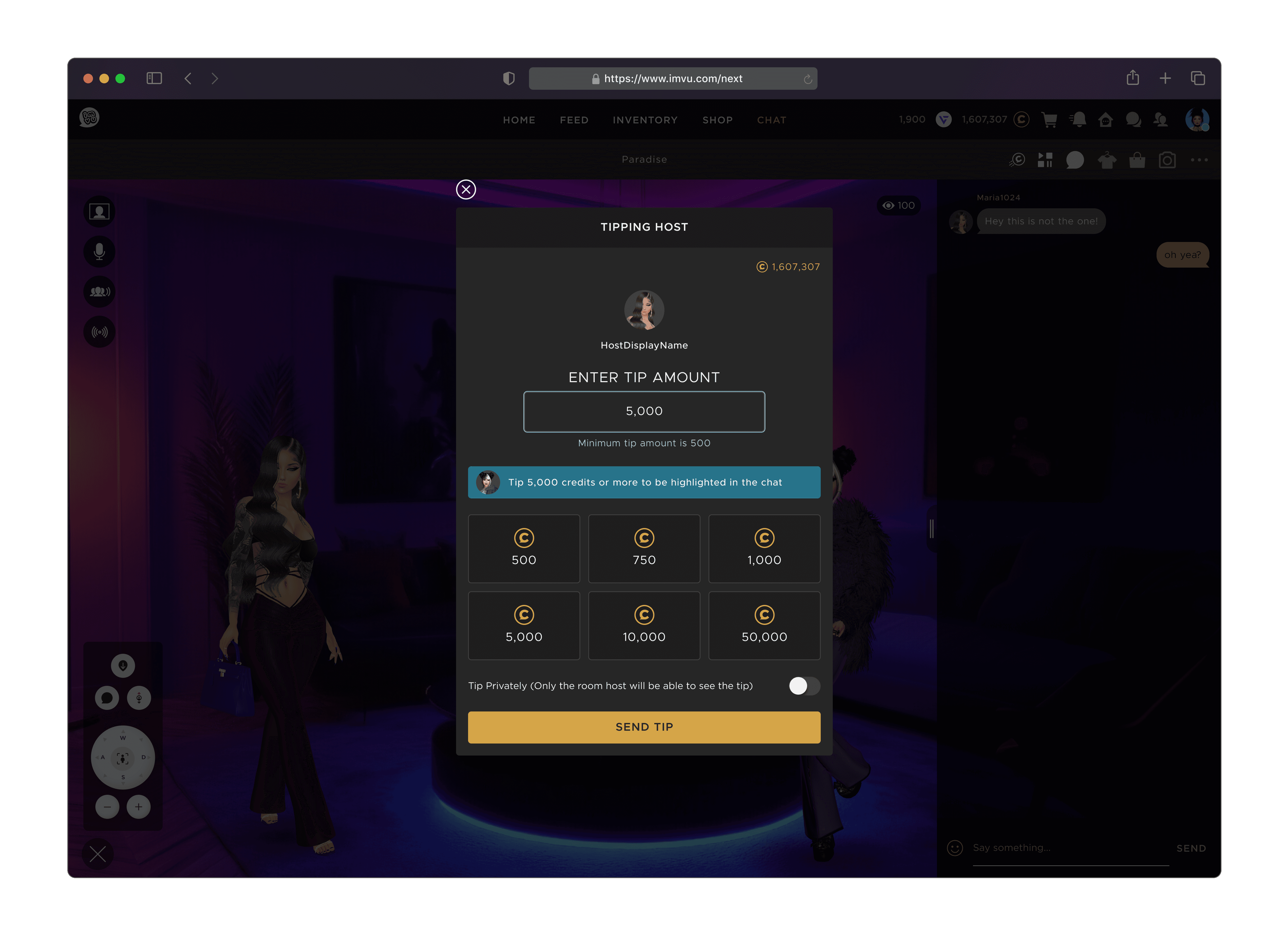This screenshot has height=935, width=1288.
Task: Open the SHOP navigation menu item
Action: [717, 120]
